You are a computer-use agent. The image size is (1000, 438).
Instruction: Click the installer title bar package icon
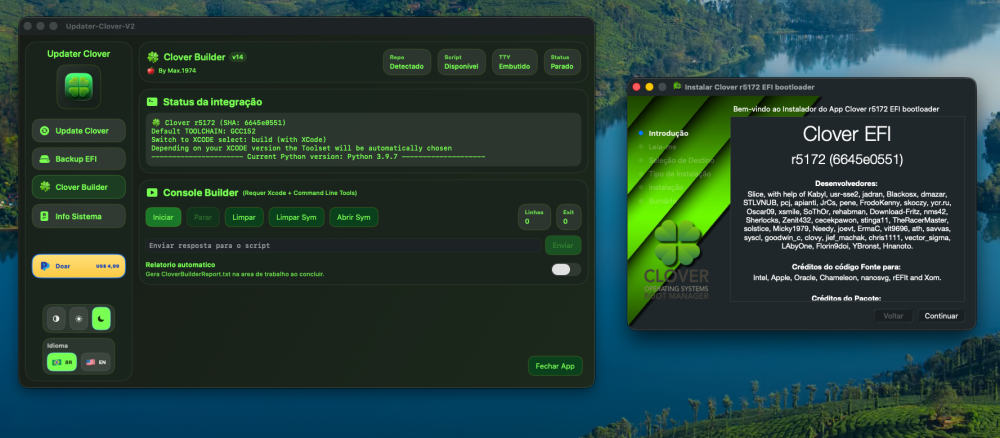coord(677,86)
